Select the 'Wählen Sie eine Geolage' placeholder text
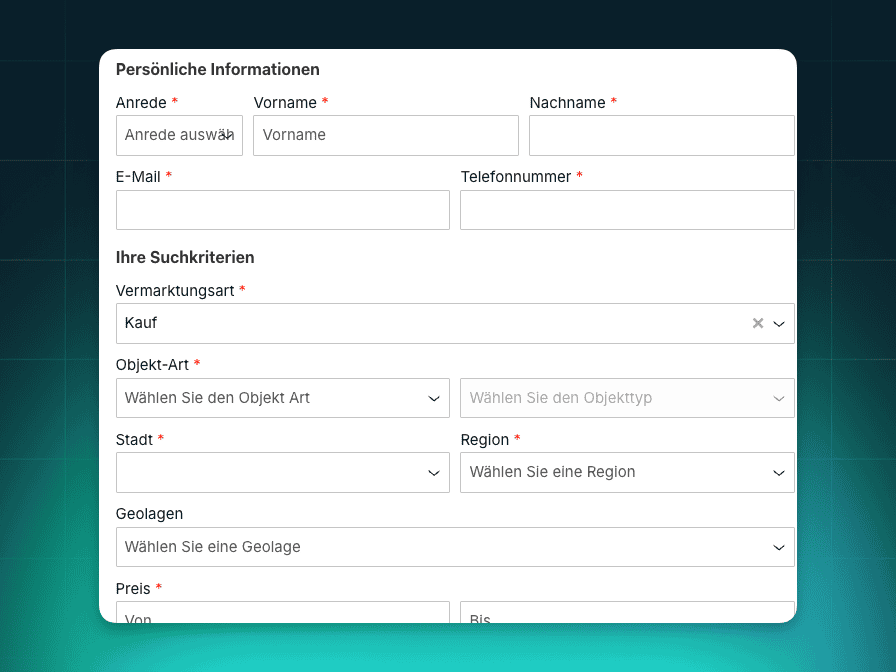 point(212,547)
